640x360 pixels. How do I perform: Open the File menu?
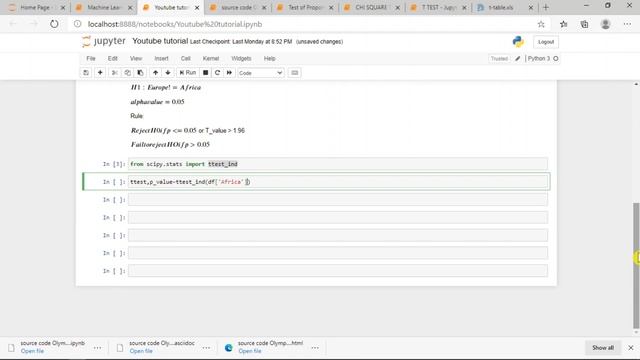click(x=91, y=58)
